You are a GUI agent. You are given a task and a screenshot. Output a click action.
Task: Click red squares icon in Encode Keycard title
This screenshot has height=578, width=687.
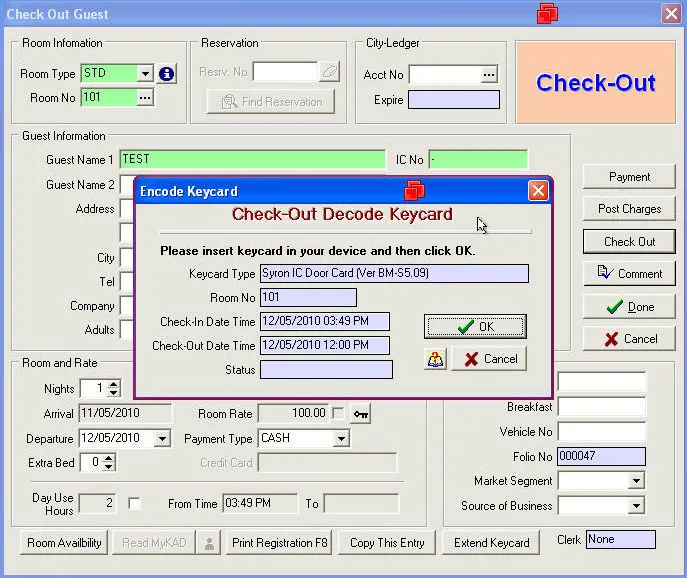point(414,191)
